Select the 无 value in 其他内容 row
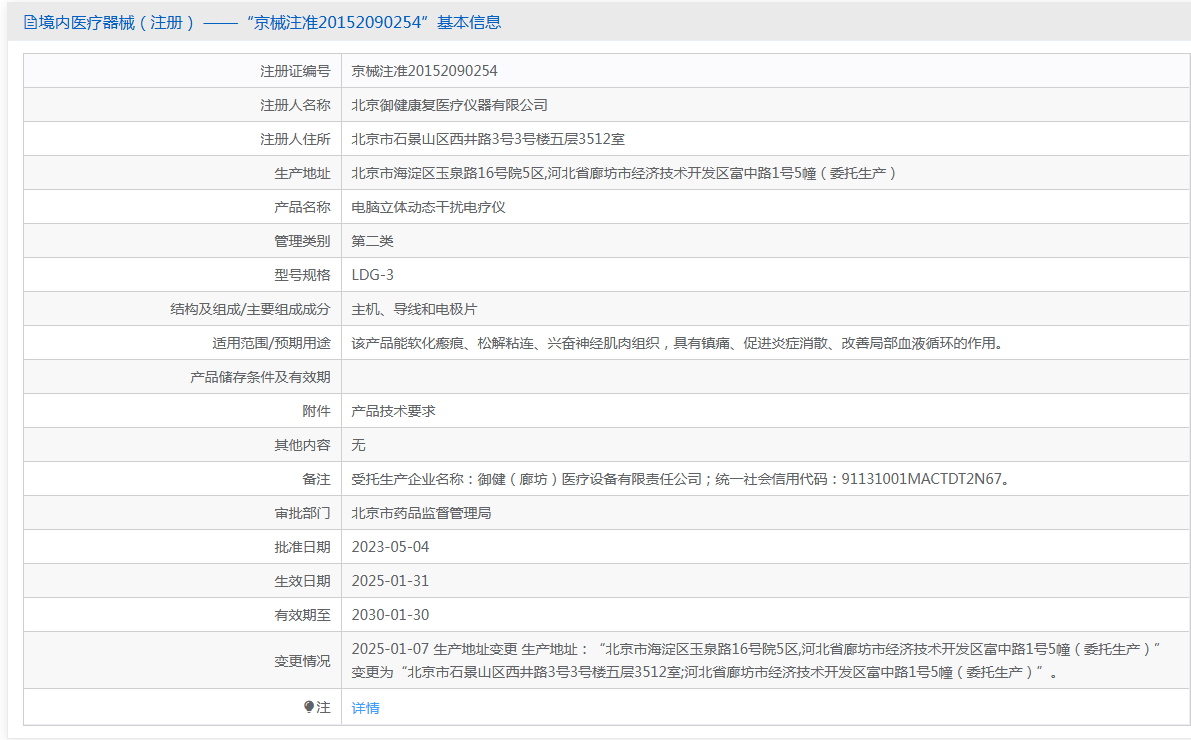1191x740 pixels. (359, 444)
